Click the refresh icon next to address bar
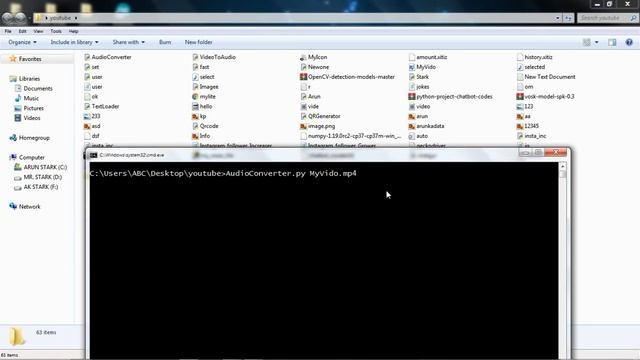 coord(568,18)
